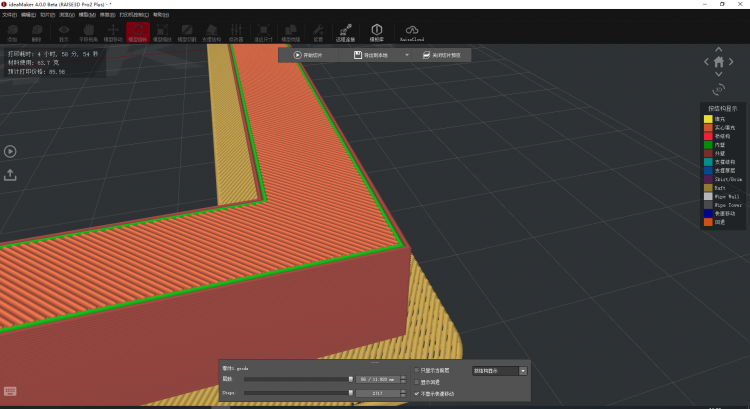Click the 3D rotation reset icon

718,89
